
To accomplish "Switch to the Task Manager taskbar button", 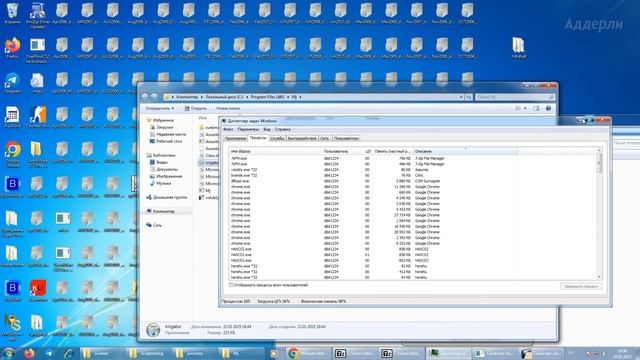I will (x=448, y=353).
